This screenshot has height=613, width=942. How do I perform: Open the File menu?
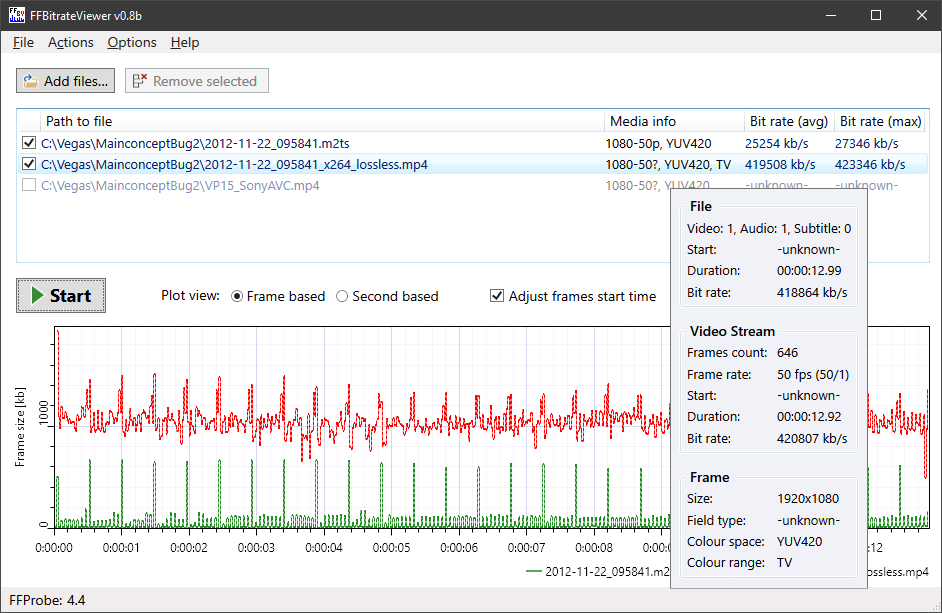point(23,43)
